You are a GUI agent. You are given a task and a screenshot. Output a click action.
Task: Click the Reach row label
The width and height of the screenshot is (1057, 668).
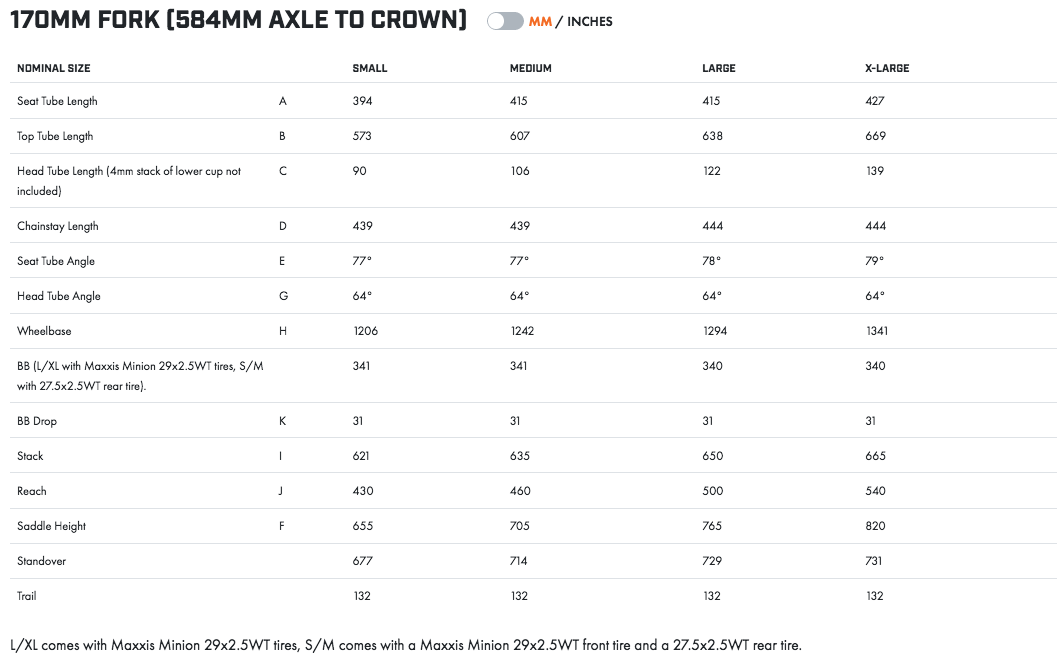coord(32,491)
